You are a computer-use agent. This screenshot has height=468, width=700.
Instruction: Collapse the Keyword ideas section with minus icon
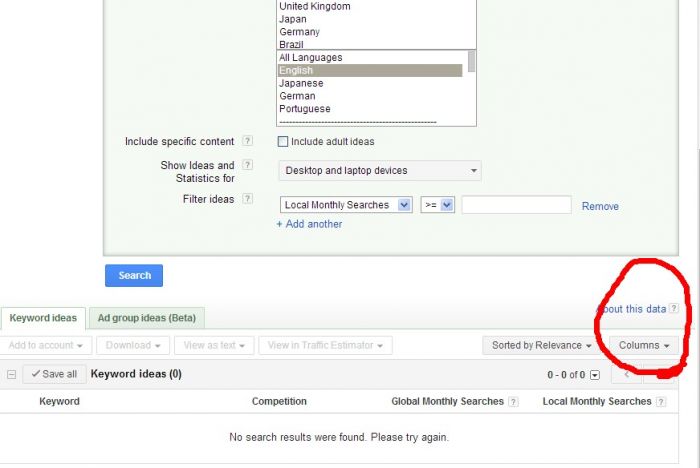[12, 374]
